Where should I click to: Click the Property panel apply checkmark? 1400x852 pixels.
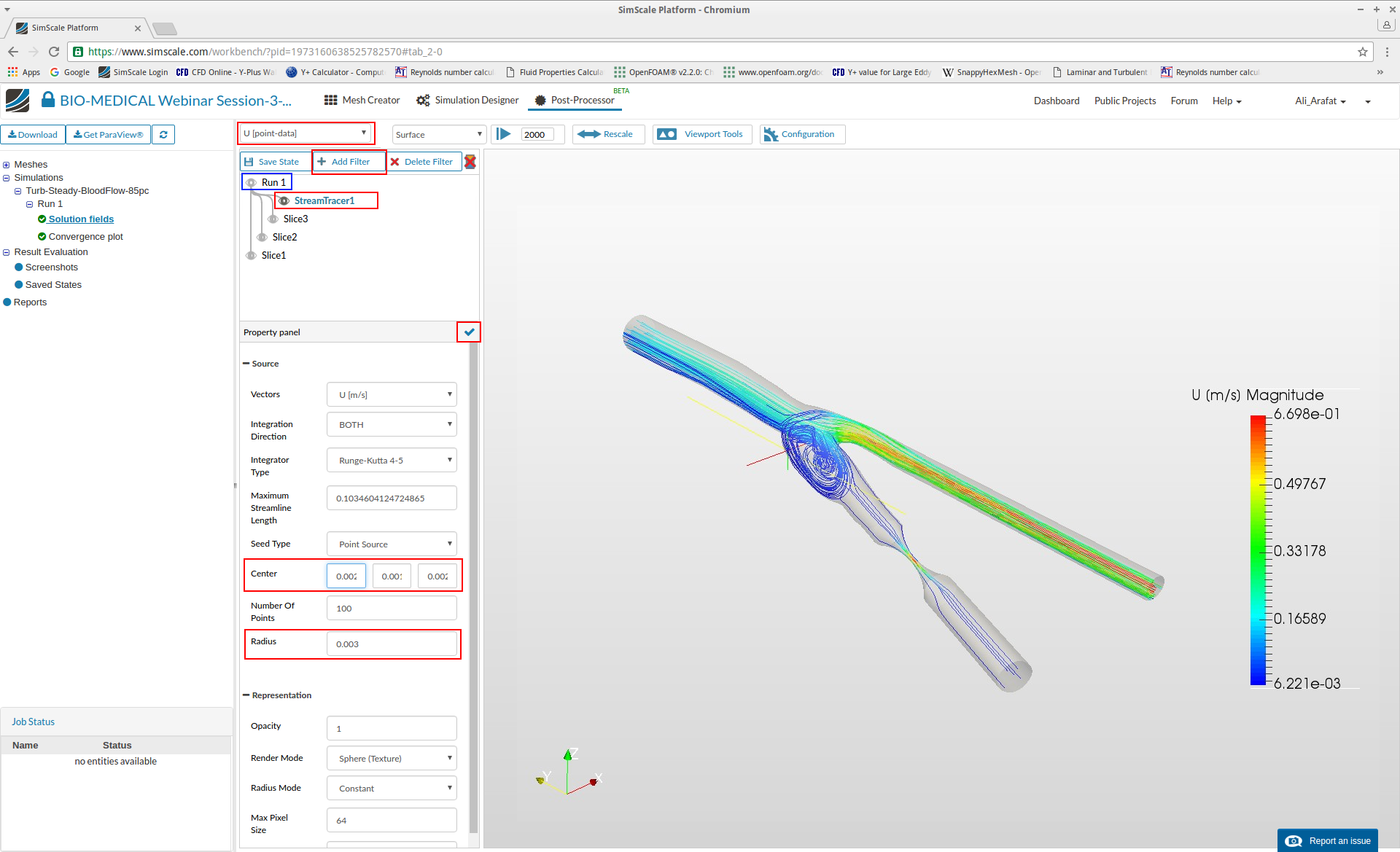pyautogui.click(x=469, y=332)
